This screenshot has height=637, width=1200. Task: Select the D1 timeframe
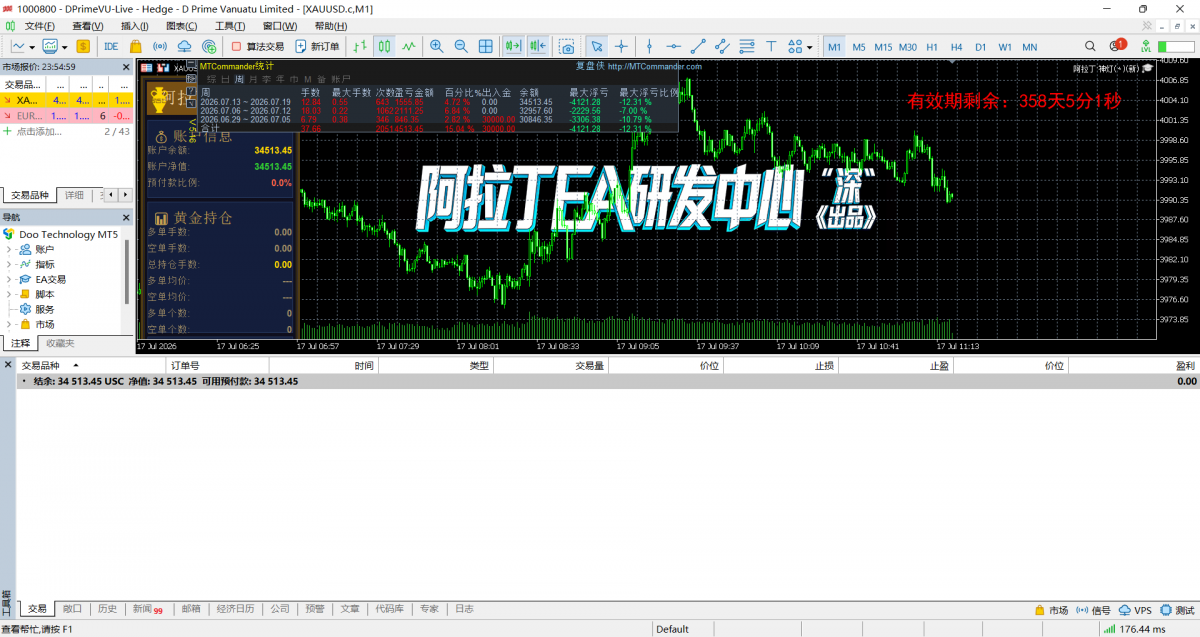981,47
